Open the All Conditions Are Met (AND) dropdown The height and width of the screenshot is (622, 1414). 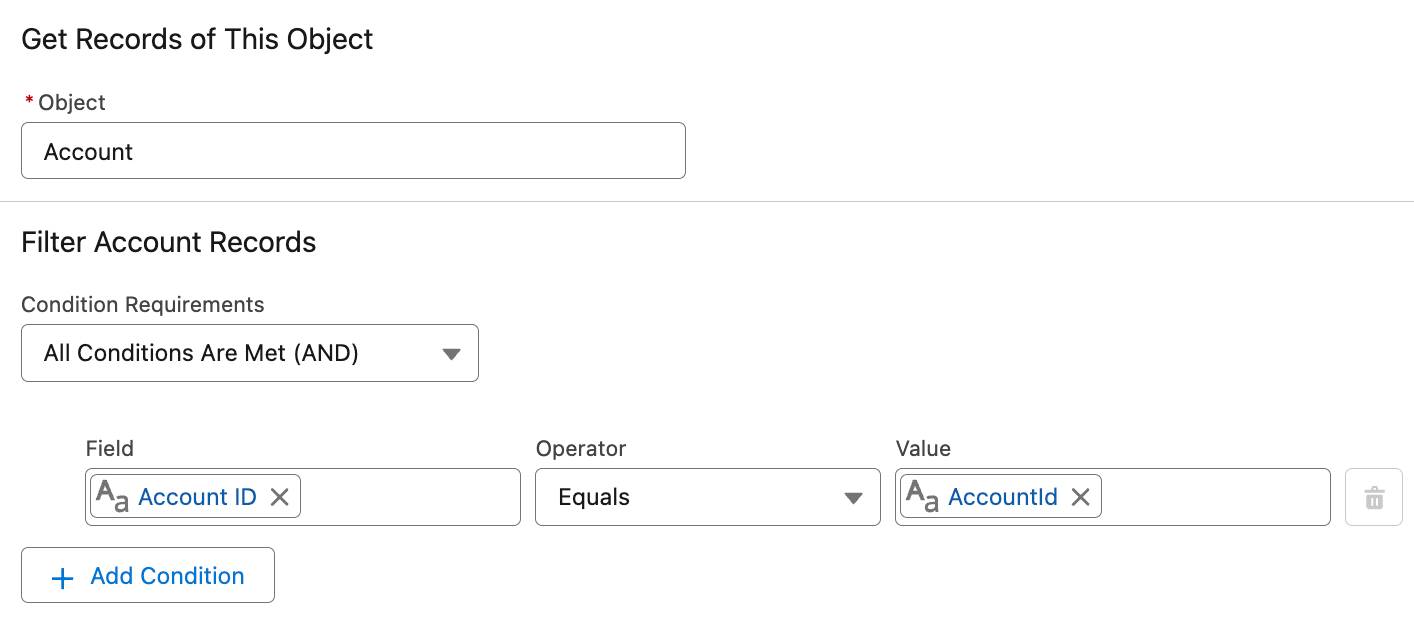(249, 353)
